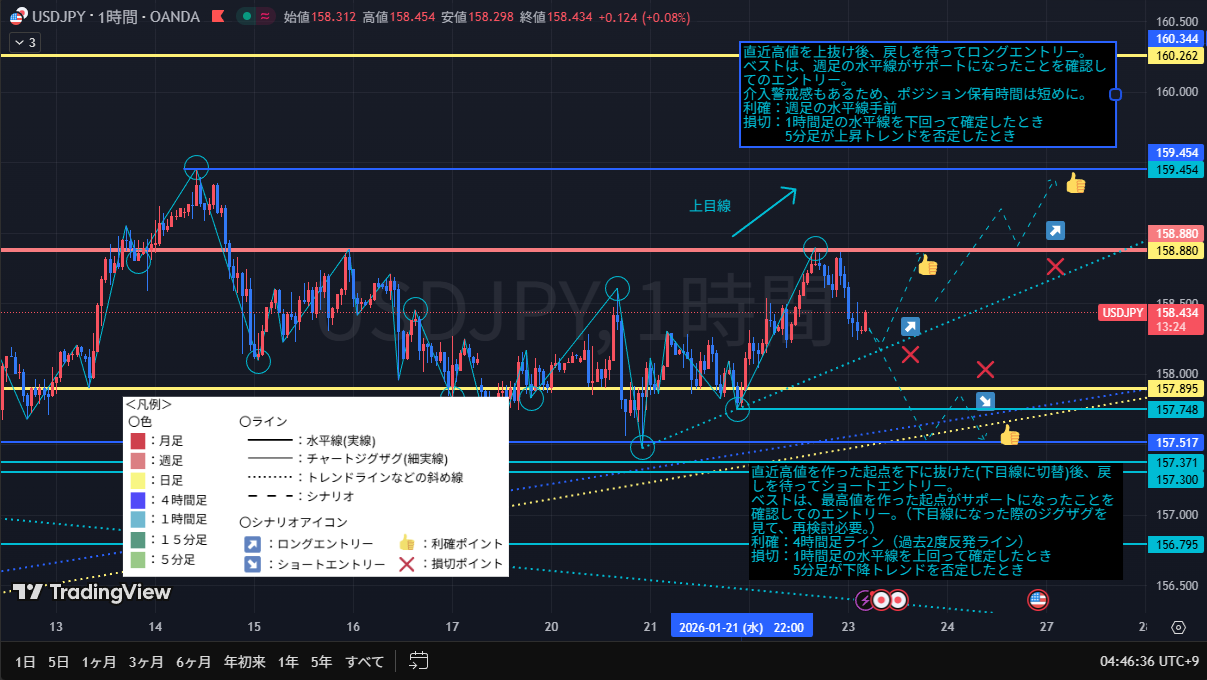Show すべて date range

click(x=364, y=661)
